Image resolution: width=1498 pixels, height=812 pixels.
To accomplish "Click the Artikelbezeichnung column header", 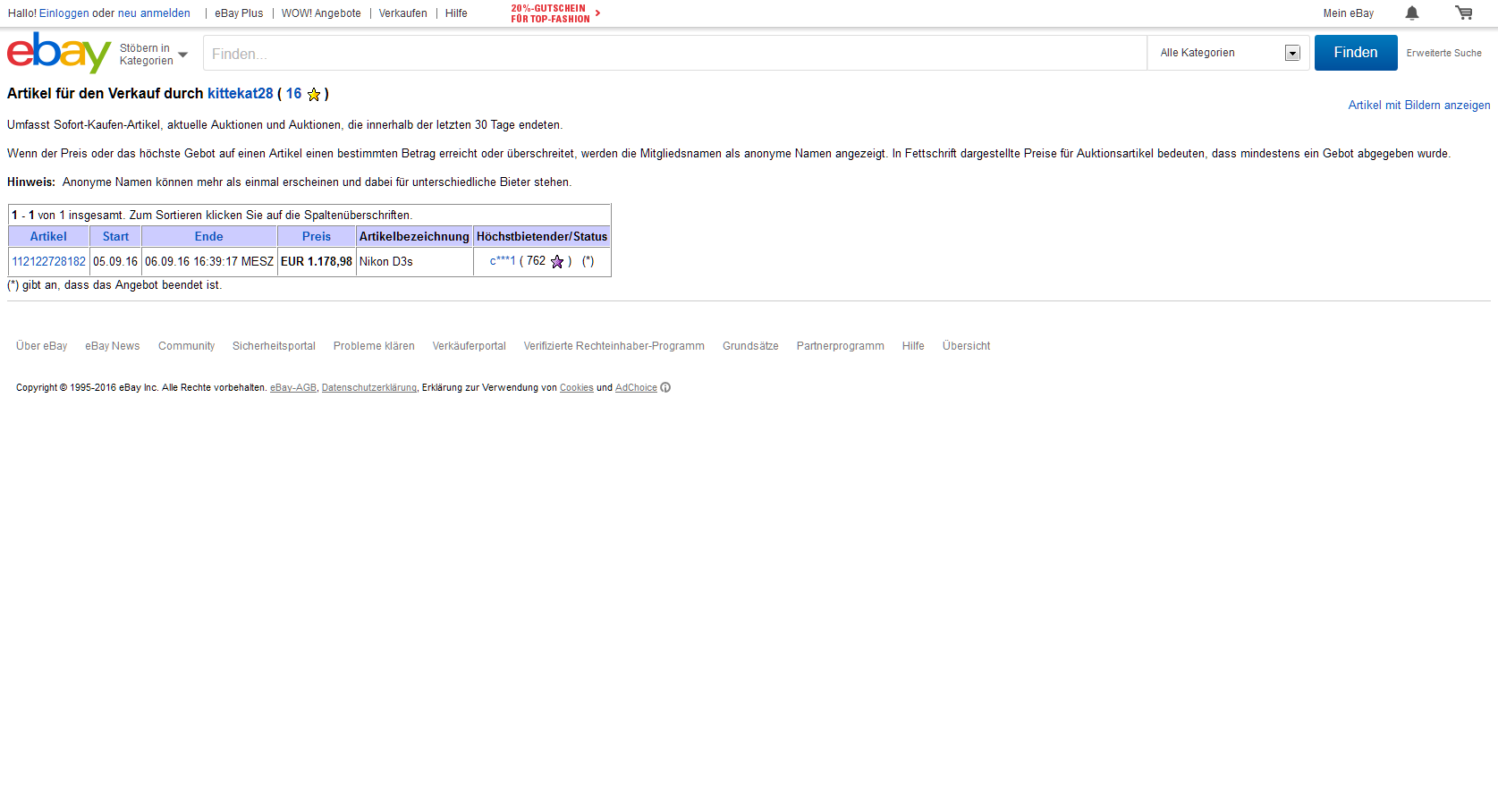I will pos(414,236).
